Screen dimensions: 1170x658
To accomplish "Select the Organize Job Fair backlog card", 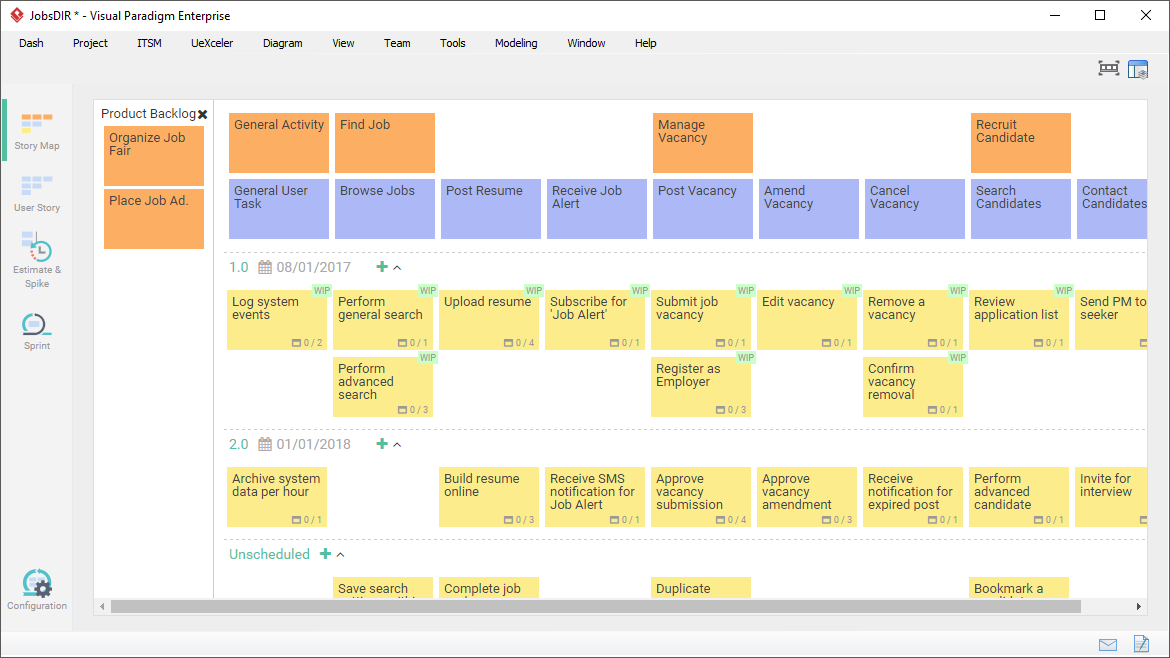I will tap(154, 156).
